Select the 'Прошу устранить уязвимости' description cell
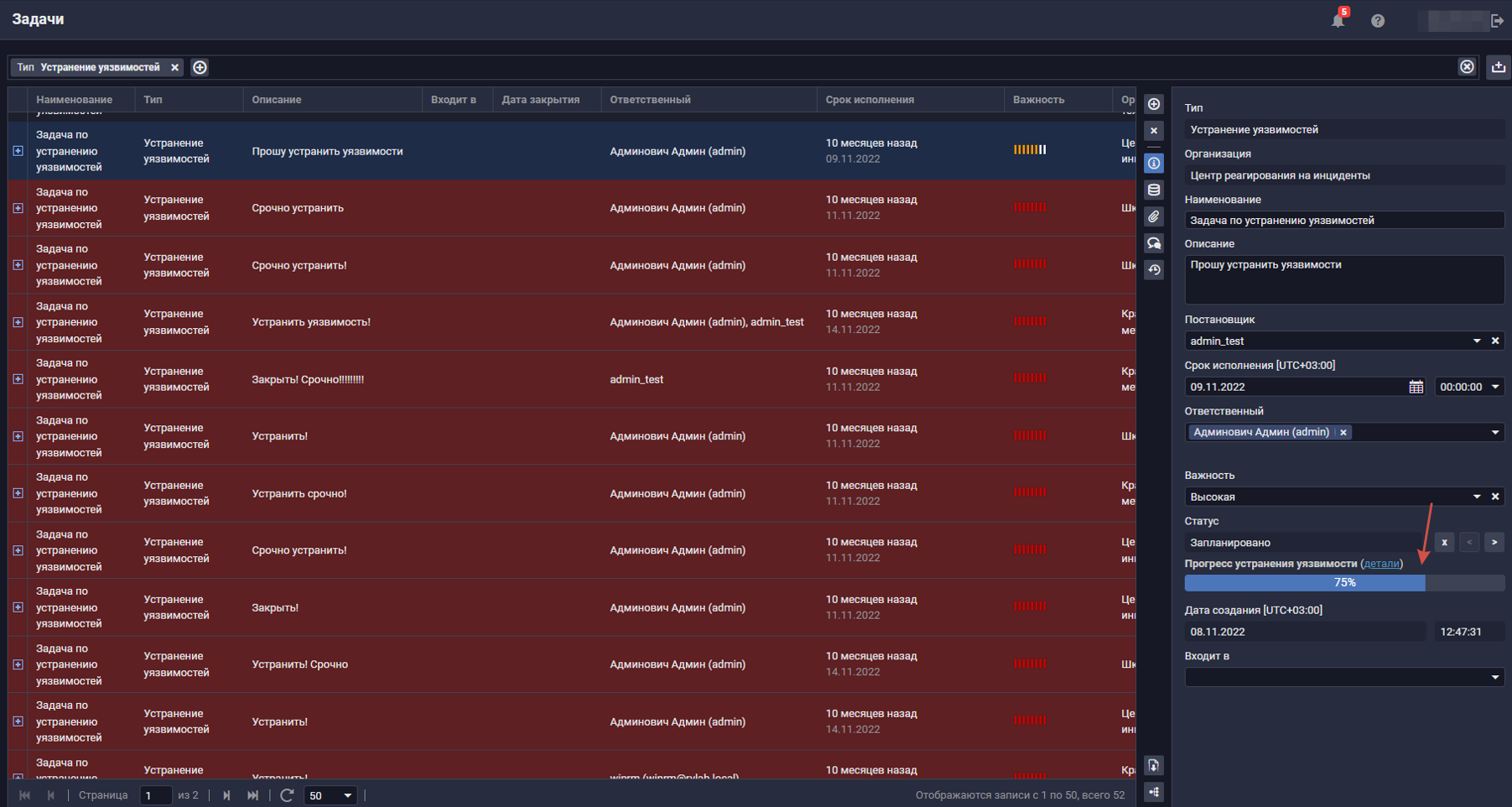1512x807 pixels. [332, 151]
